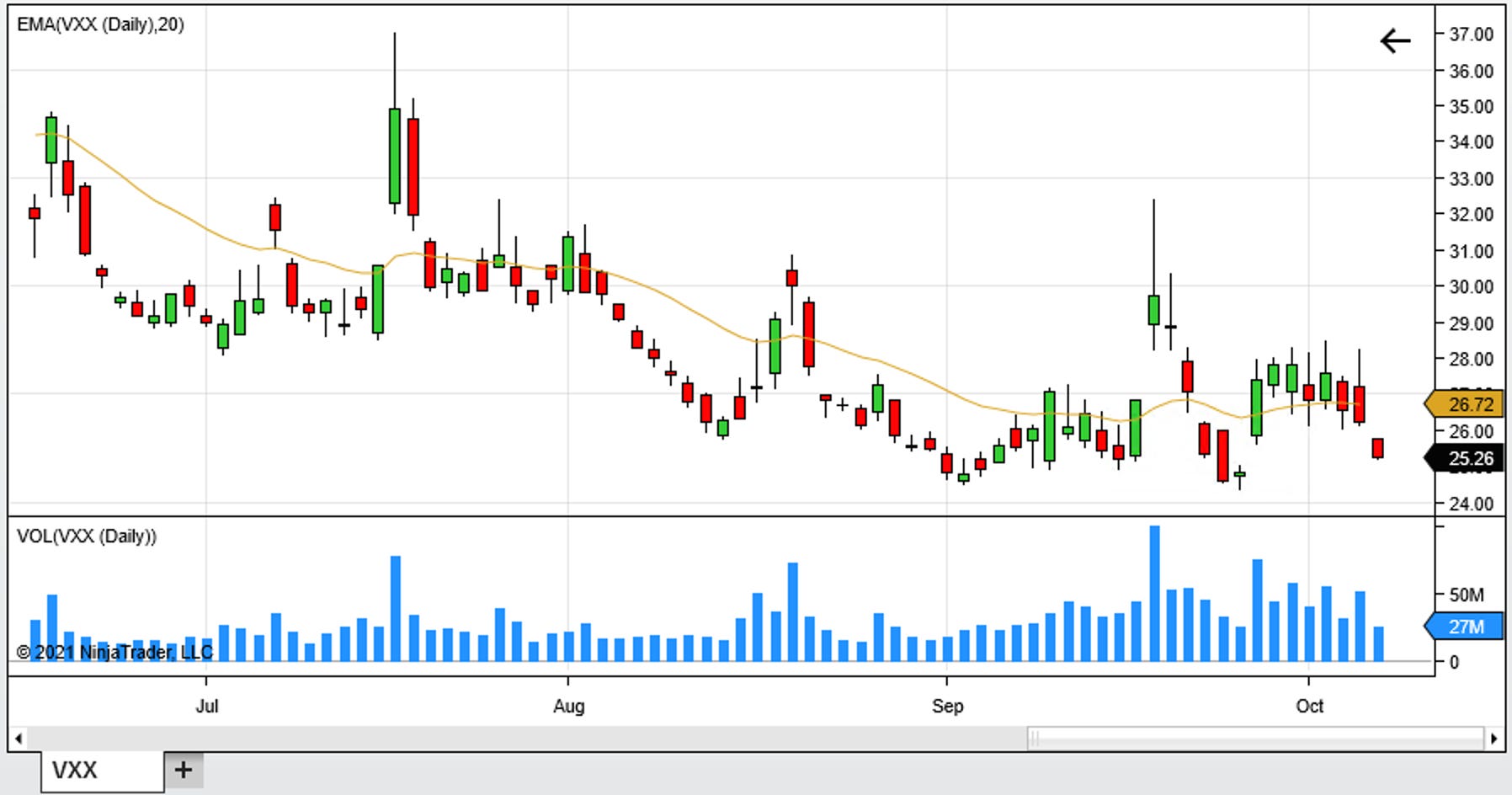This screenshot has width=1512, height=795.
Task: Click the 24.00 price axis label
Action: click(1471, 504)
